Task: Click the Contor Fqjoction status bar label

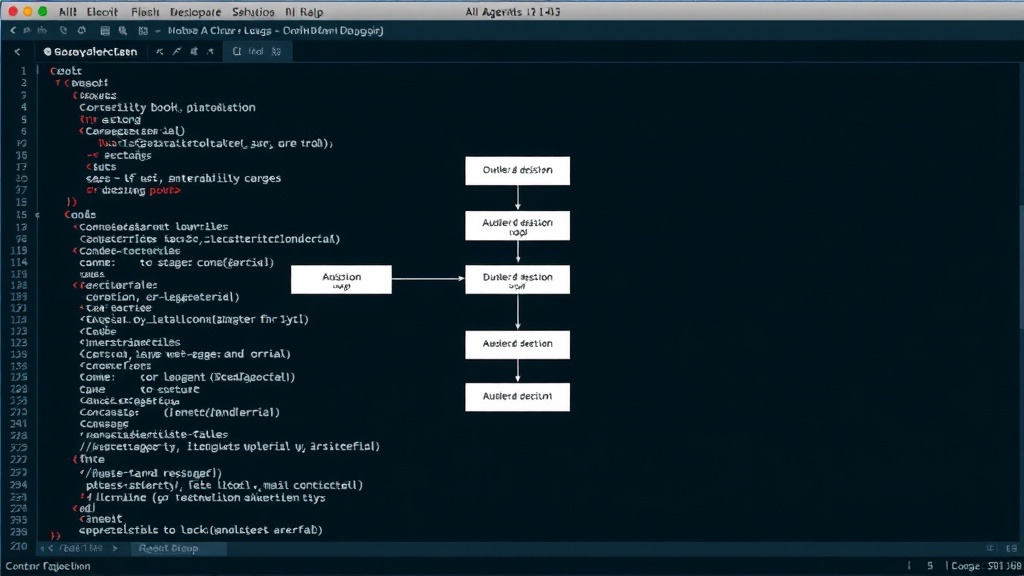Action: coord(48,566)
